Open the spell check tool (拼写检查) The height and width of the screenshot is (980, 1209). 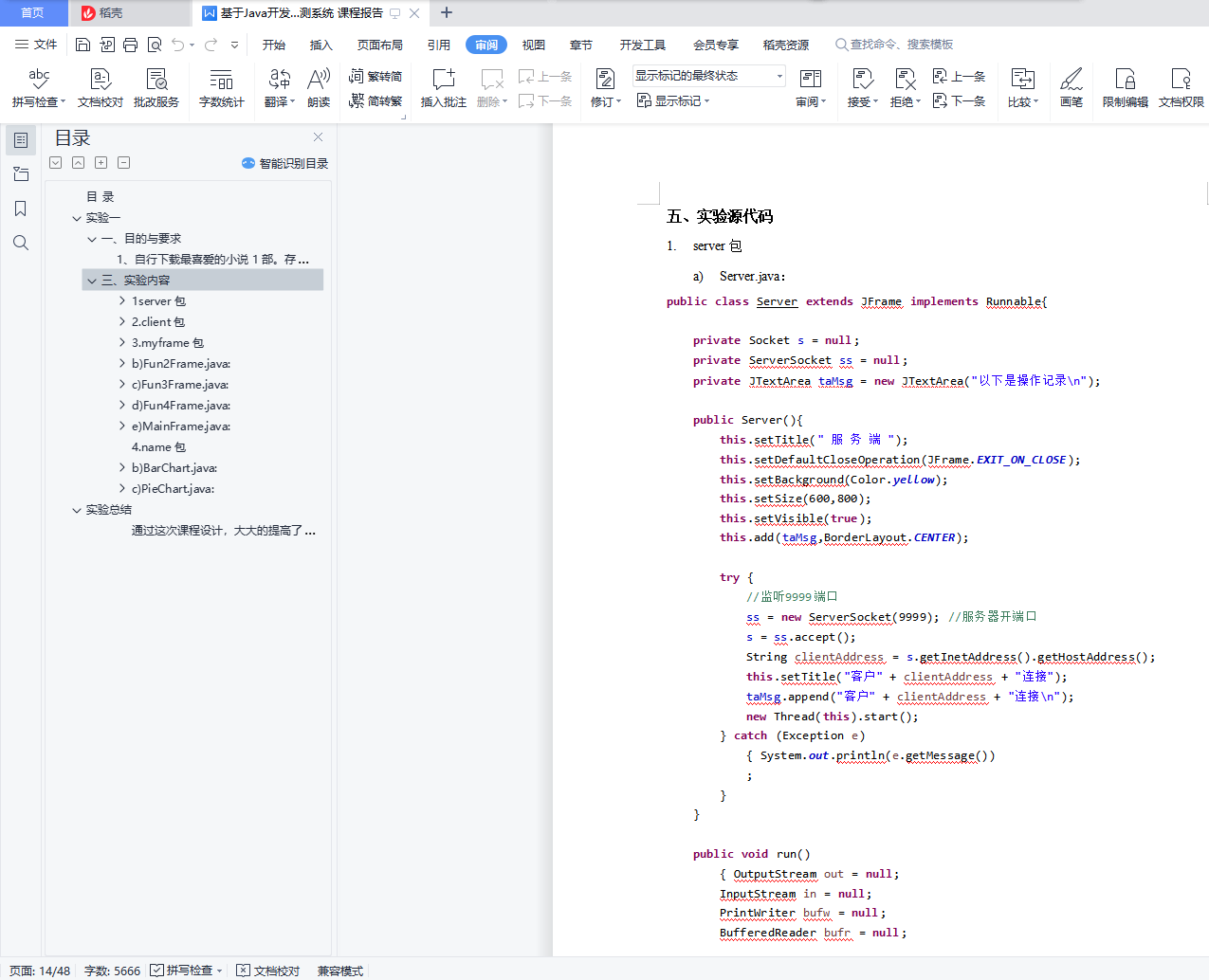tap(38, 87)
